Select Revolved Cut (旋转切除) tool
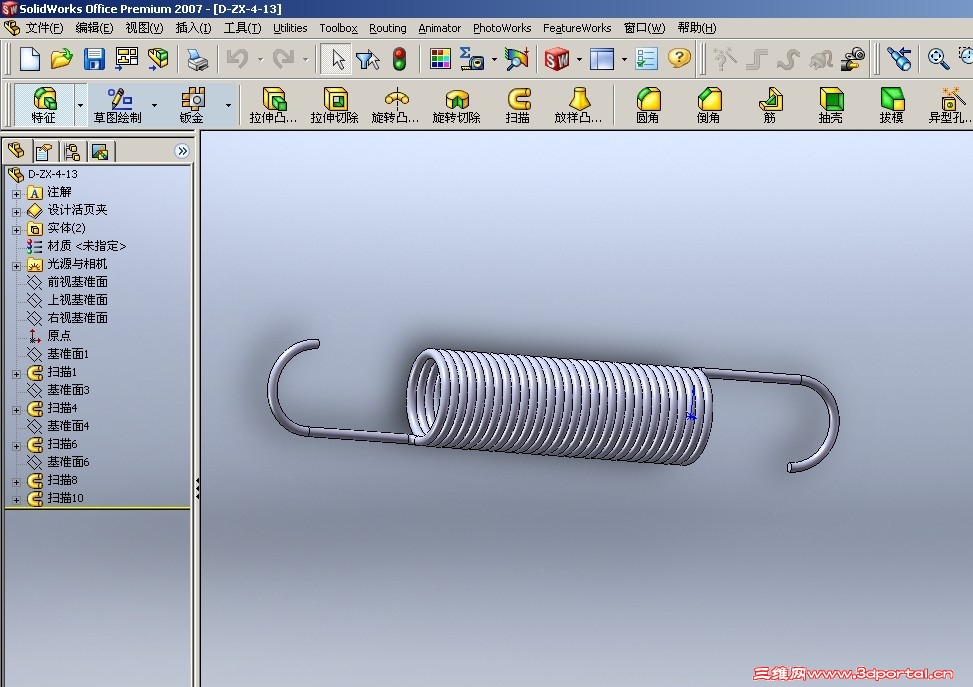The height and width of the screenshot is (687, 973). click(457, 106)
